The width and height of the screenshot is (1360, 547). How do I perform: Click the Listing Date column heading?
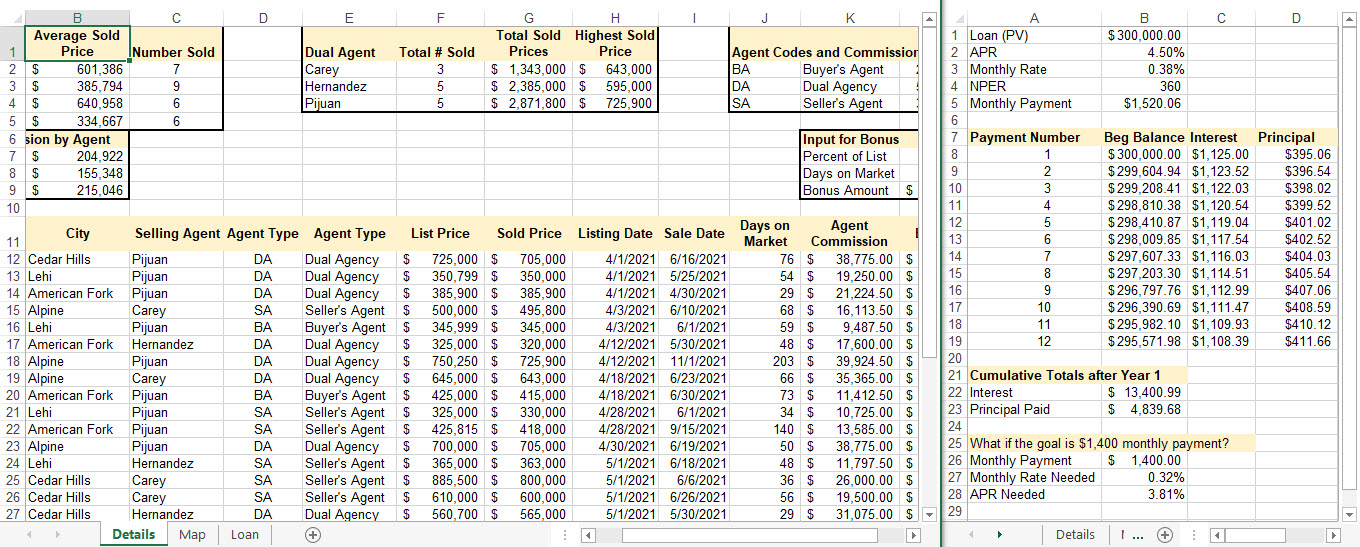pos(615,233)
